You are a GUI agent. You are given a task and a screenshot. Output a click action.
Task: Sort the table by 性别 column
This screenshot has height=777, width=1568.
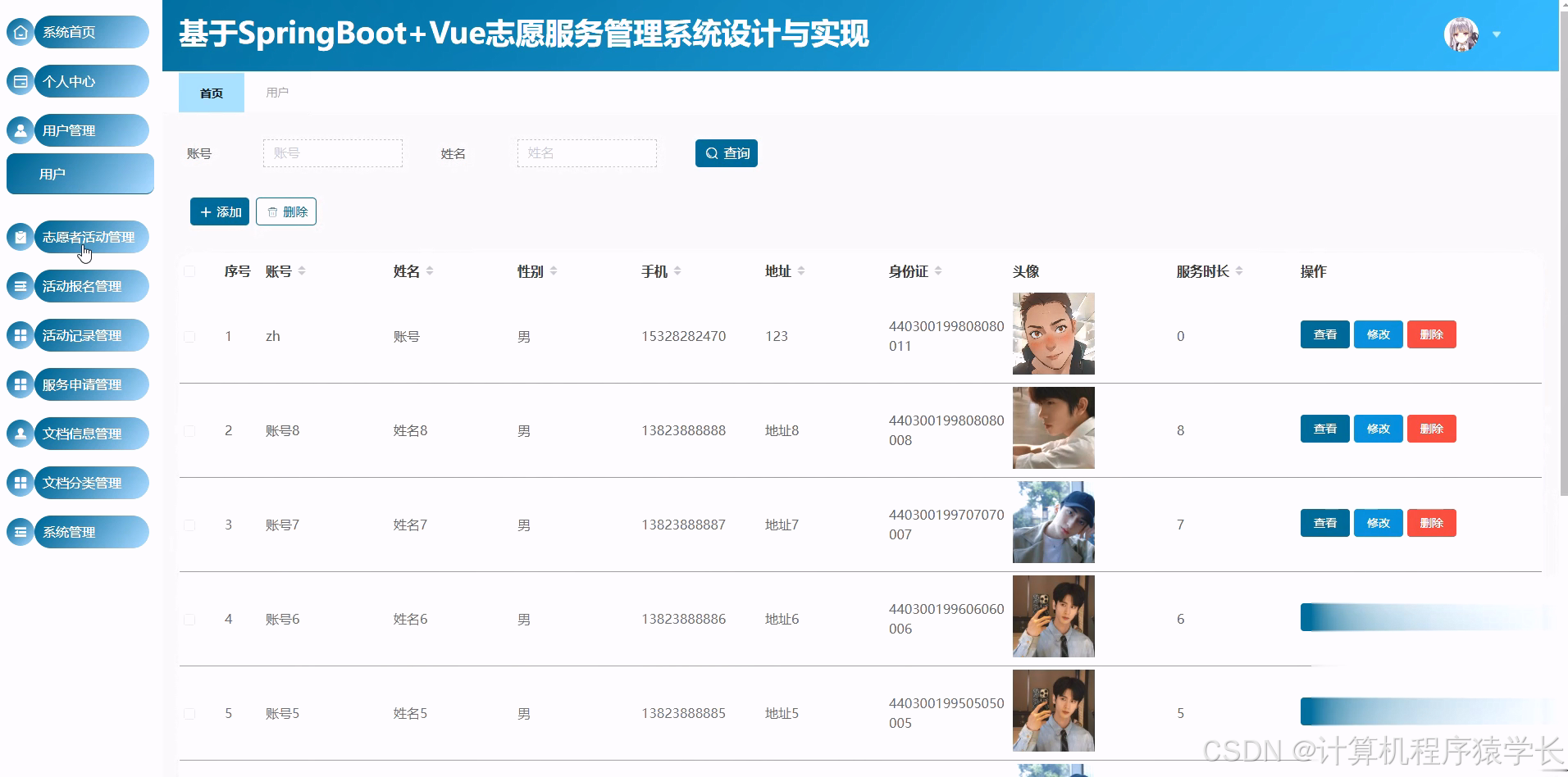(x=554, y=271)
